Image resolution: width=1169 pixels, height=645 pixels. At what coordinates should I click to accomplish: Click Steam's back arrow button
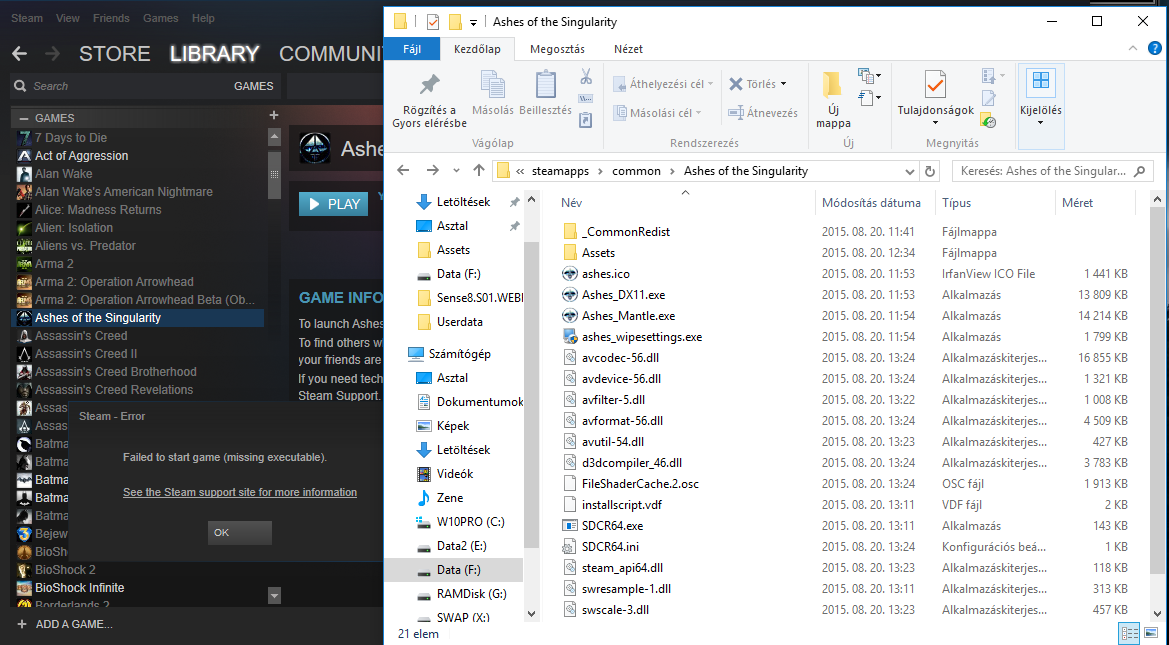(x=19, y=54)
